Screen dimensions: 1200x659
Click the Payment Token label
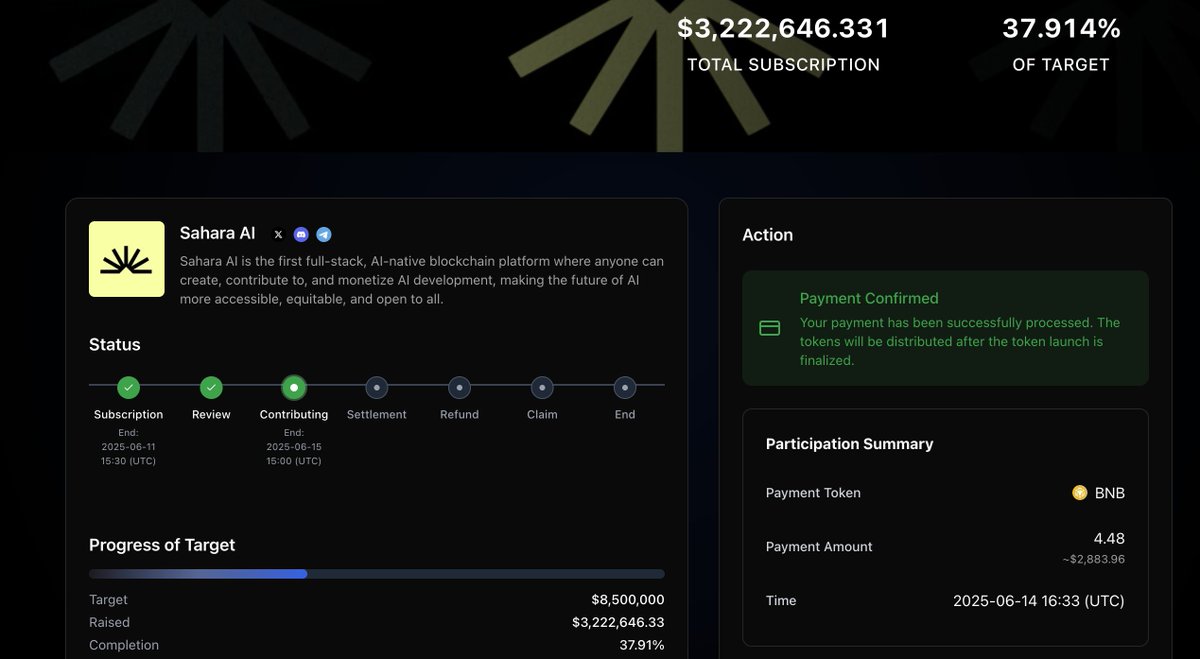(x=813, y=493)
